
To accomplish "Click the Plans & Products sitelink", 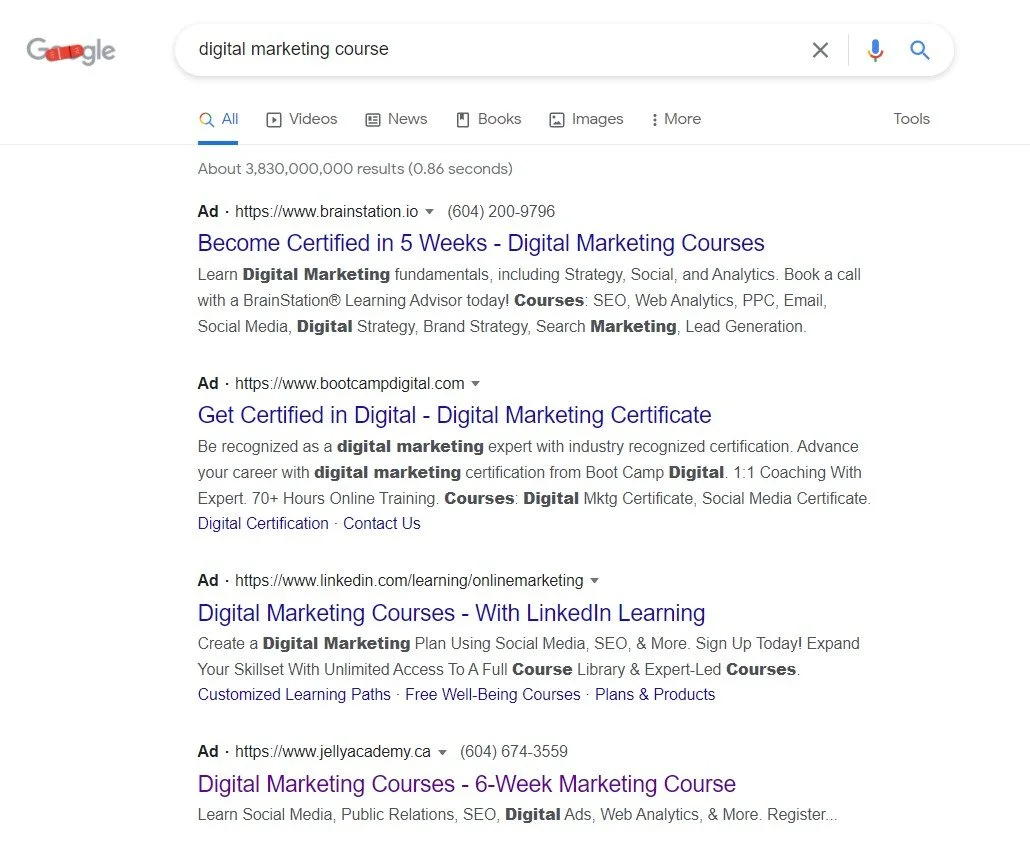I will pos(655,695).
